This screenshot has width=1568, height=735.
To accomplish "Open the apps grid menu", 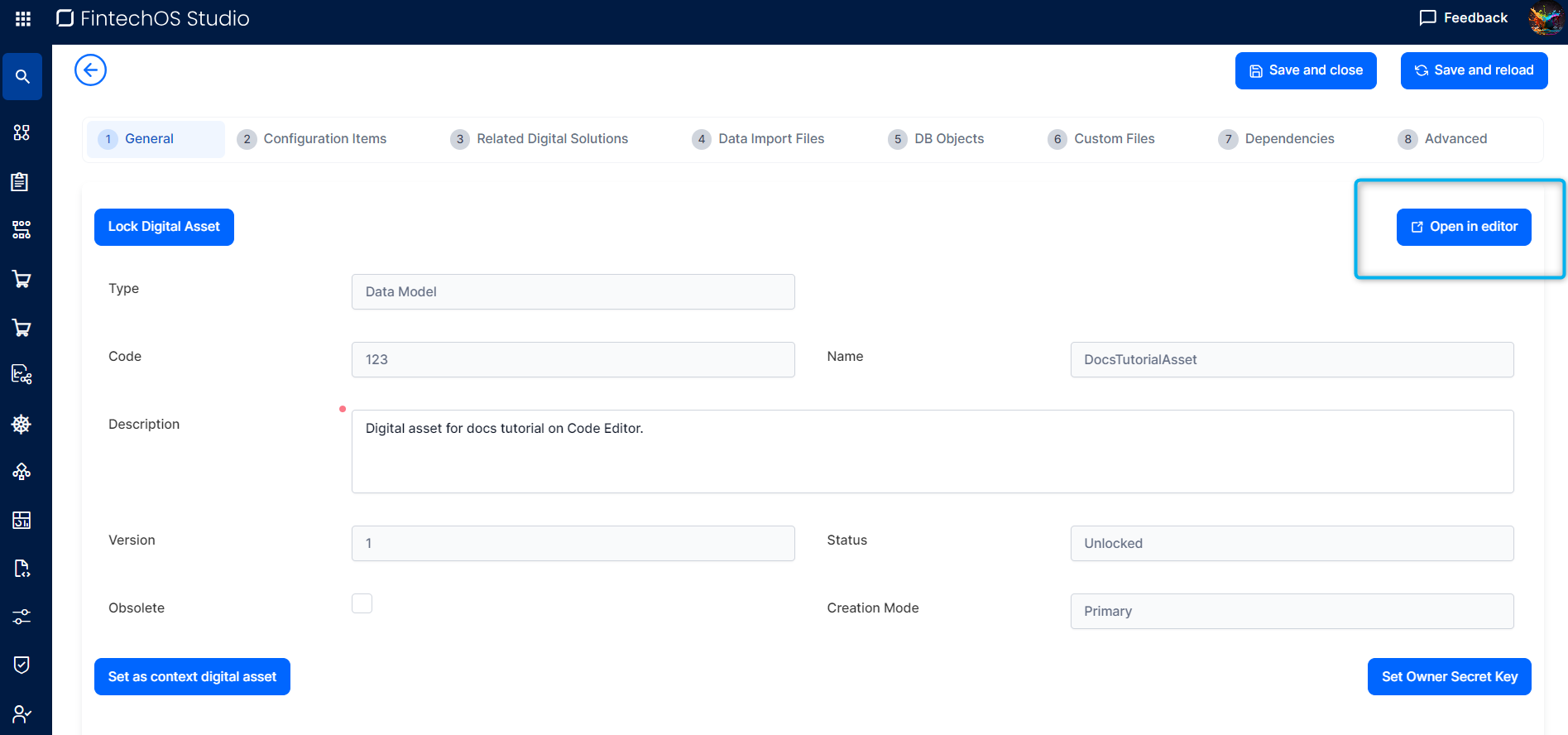I will (x=23, y=18).
